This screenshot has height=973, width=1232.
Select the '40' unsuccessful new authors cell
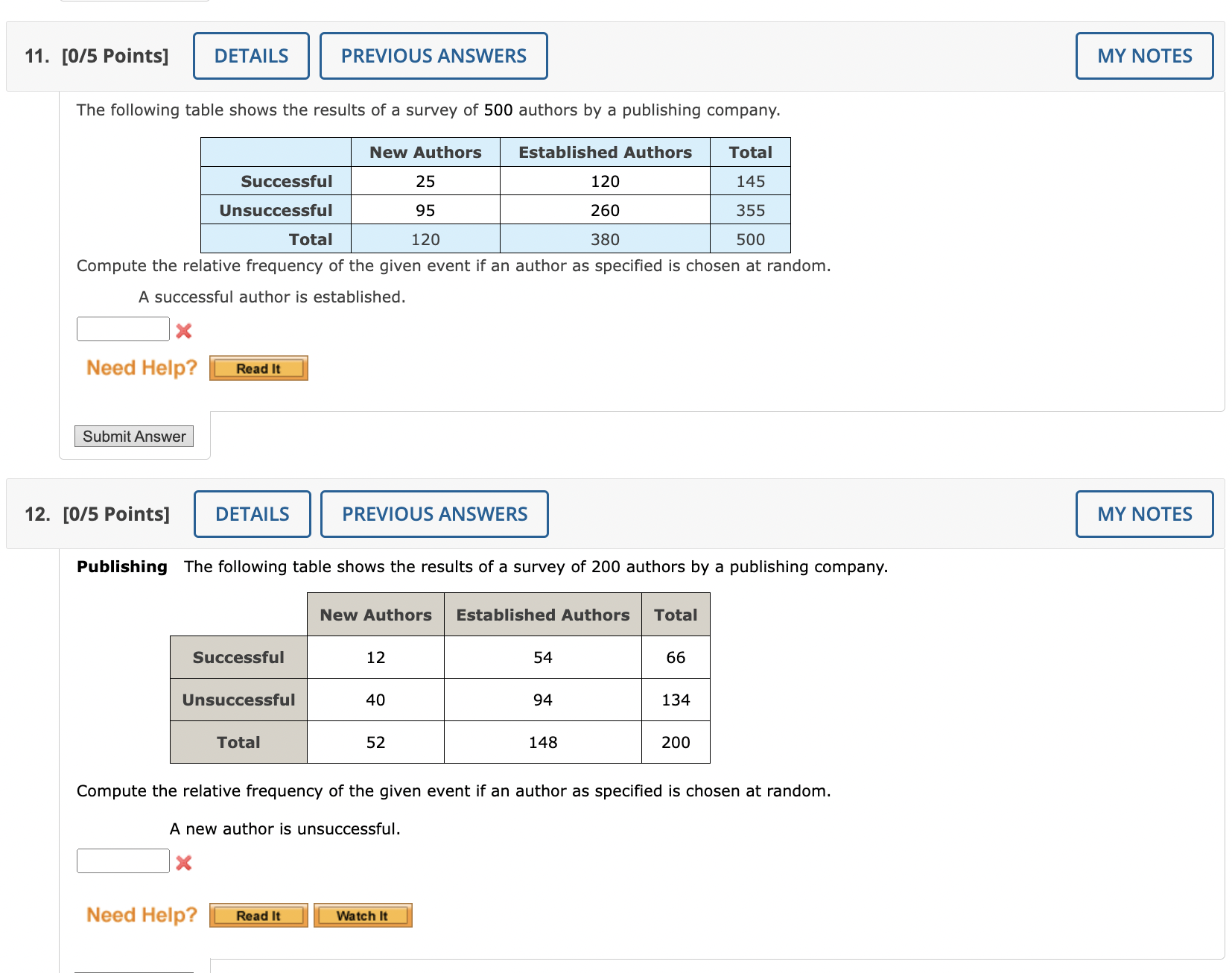375,700
